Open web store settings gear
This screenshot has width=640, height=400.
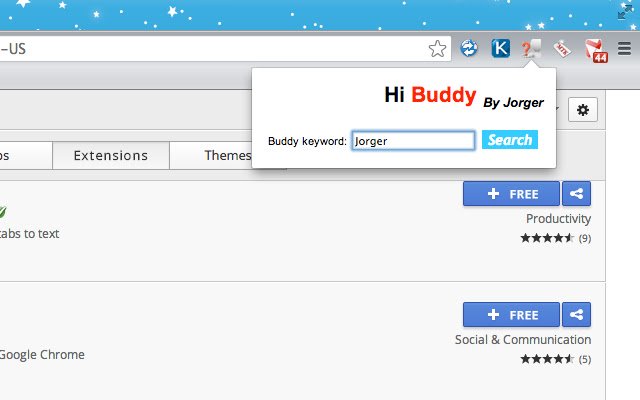click(x=583, y=109)
